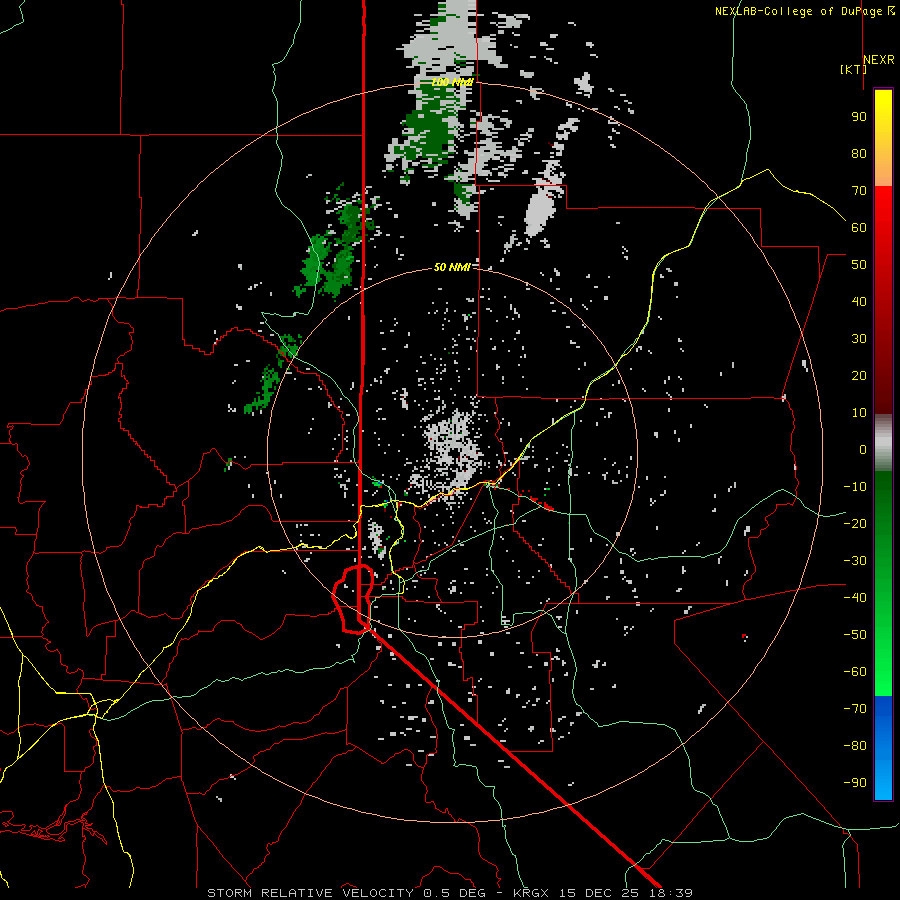The image size is (900, 900).
Task: Click the [KT] units label
Action: click(853, 69)
